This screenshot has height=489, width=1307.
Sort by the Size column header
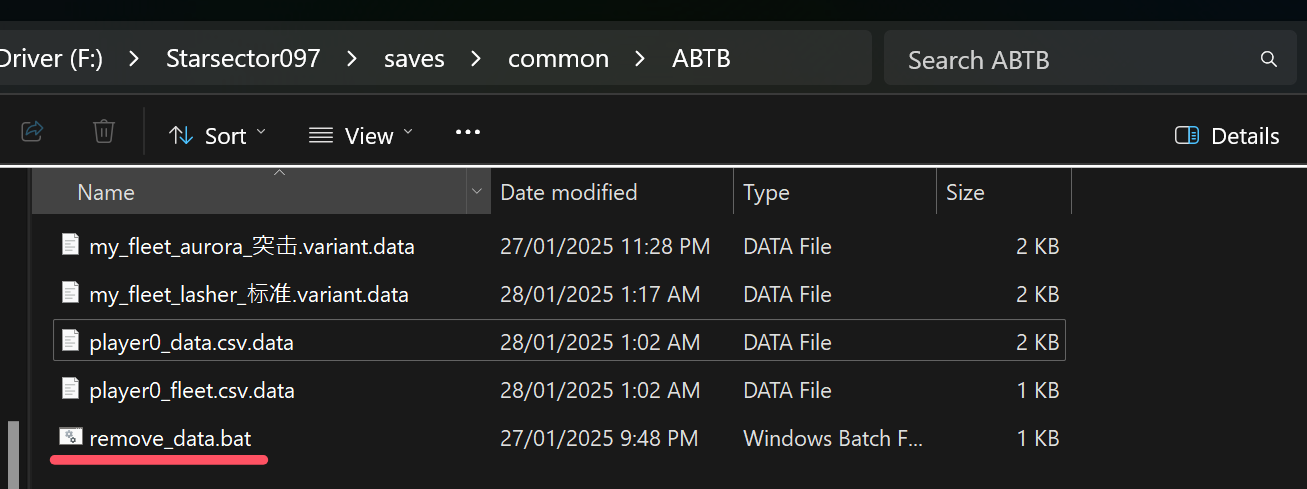pyautogui.click(x=965, y=192)
